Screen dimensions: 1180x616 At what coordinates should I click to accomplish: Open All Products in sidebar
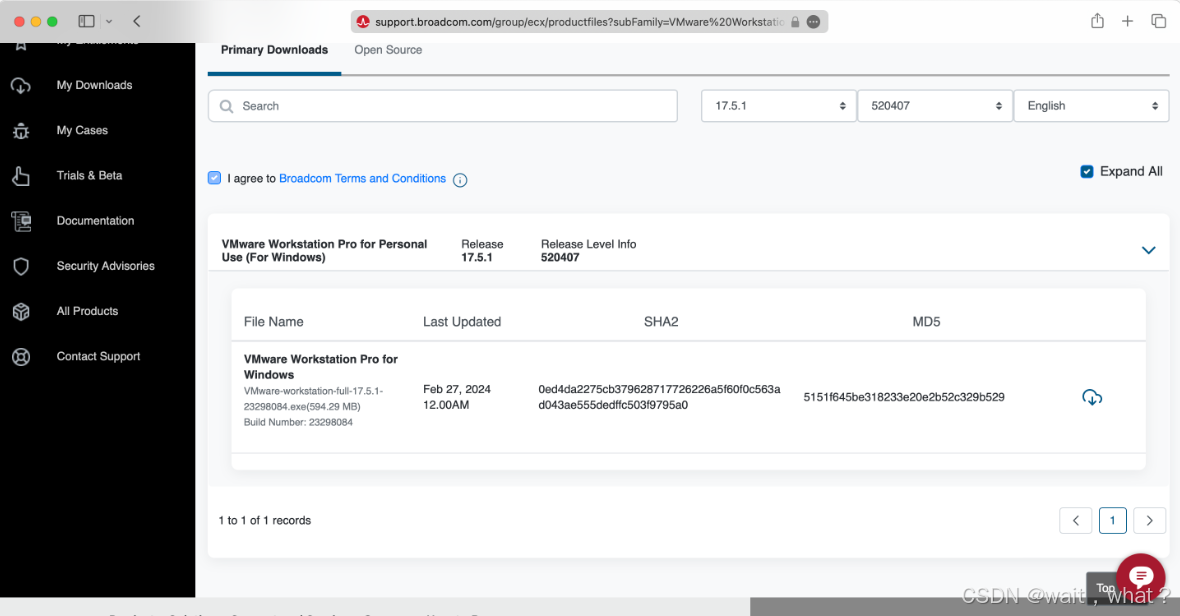(x=87, y=311)
